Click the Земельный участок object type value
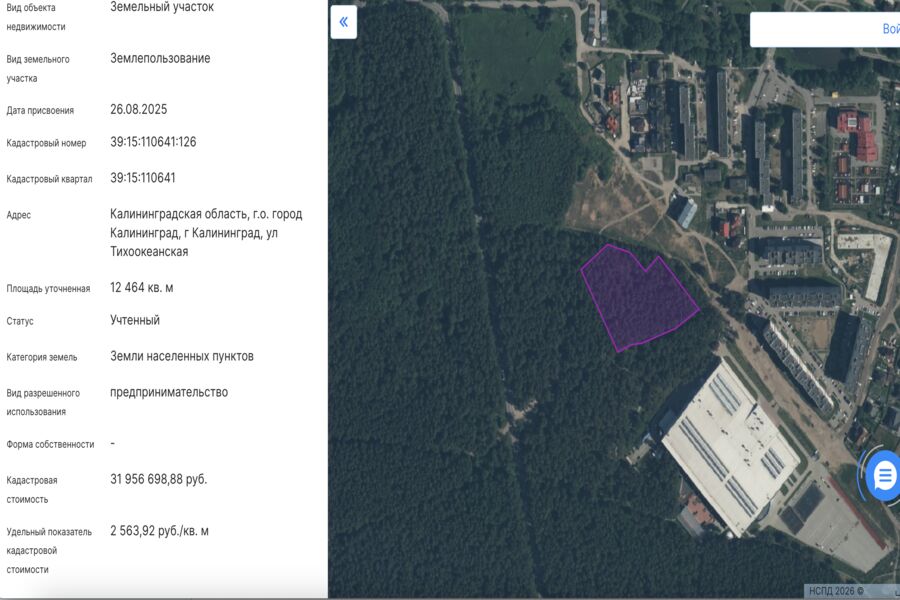This screenshot has width=900, height=600. coord(161,7)
